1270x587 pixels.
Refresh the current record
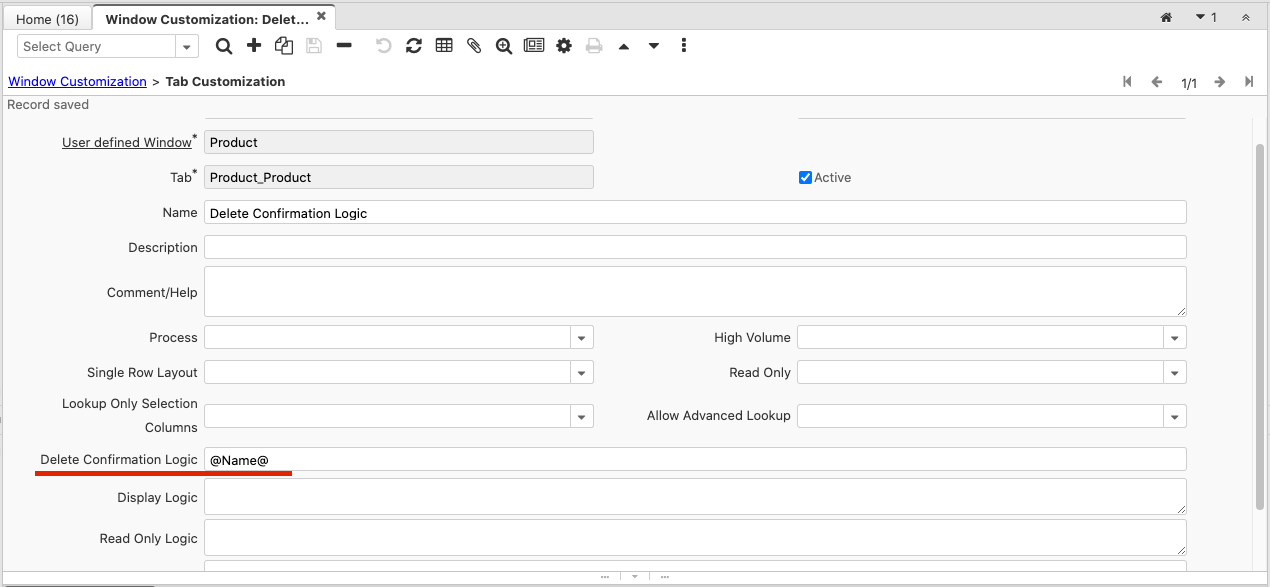(x=413, y=45)
